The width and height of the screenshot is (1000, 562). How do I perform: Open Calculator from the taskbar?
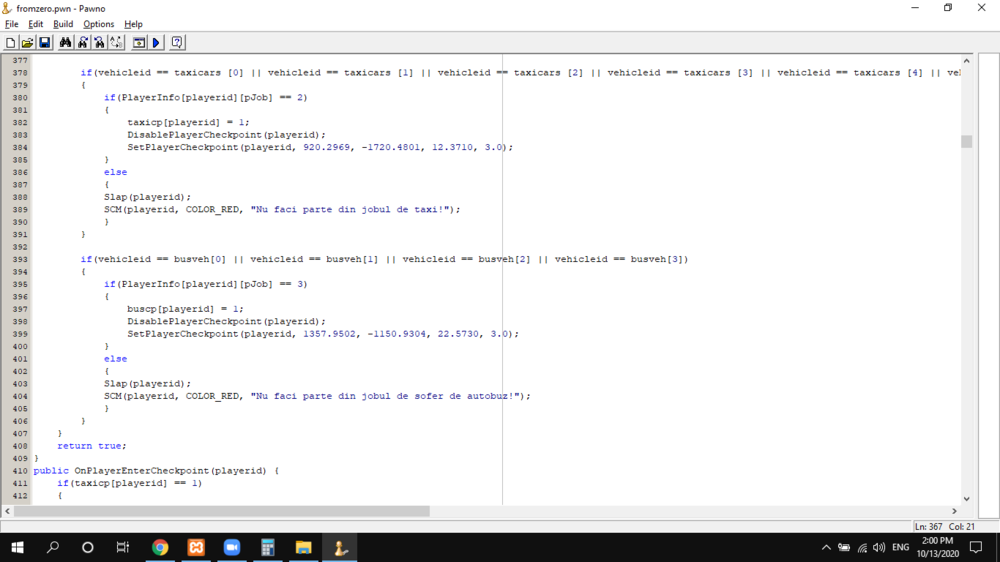267,547
